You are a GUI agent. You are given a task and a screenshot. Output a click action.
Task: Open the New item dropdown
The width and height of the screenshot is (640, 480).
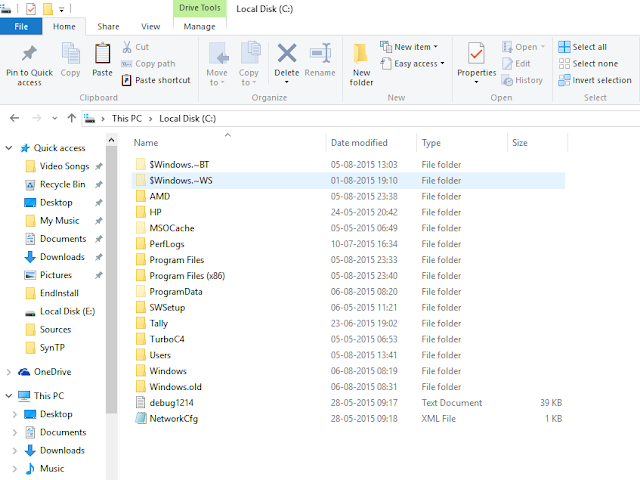(x=436, y=47)
